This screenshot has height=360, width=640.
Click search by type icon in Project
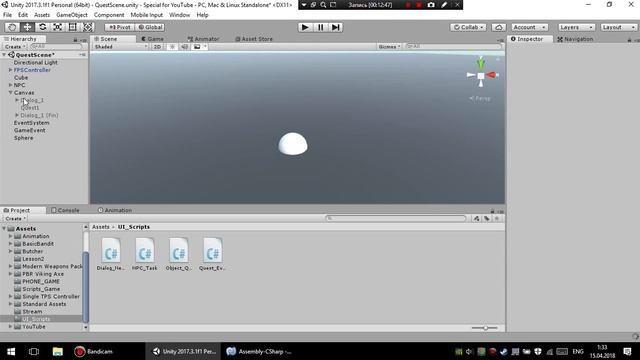coord(476,219)
